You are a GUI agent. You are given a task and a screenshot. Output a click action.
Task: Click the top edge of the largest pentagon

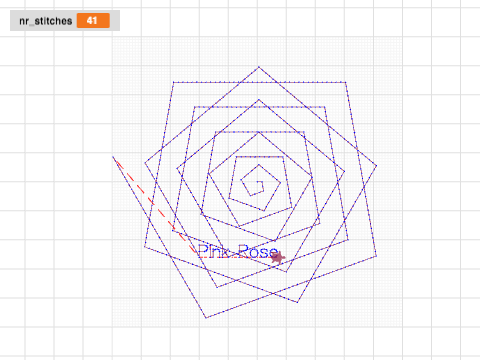(259, 82)
